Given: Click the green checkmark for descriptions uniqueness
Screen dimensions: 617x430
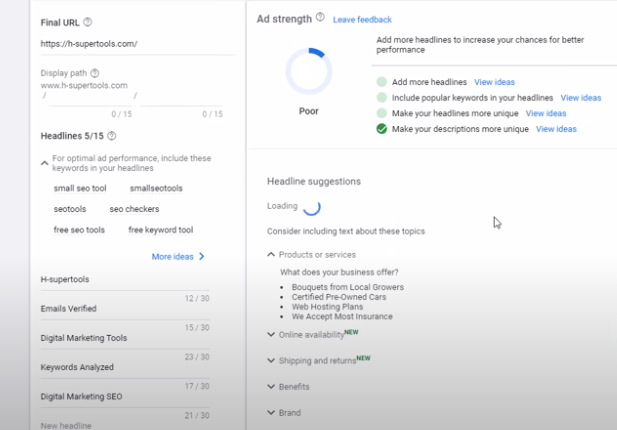Looking at the screenshot, I should tap(382, 129).
